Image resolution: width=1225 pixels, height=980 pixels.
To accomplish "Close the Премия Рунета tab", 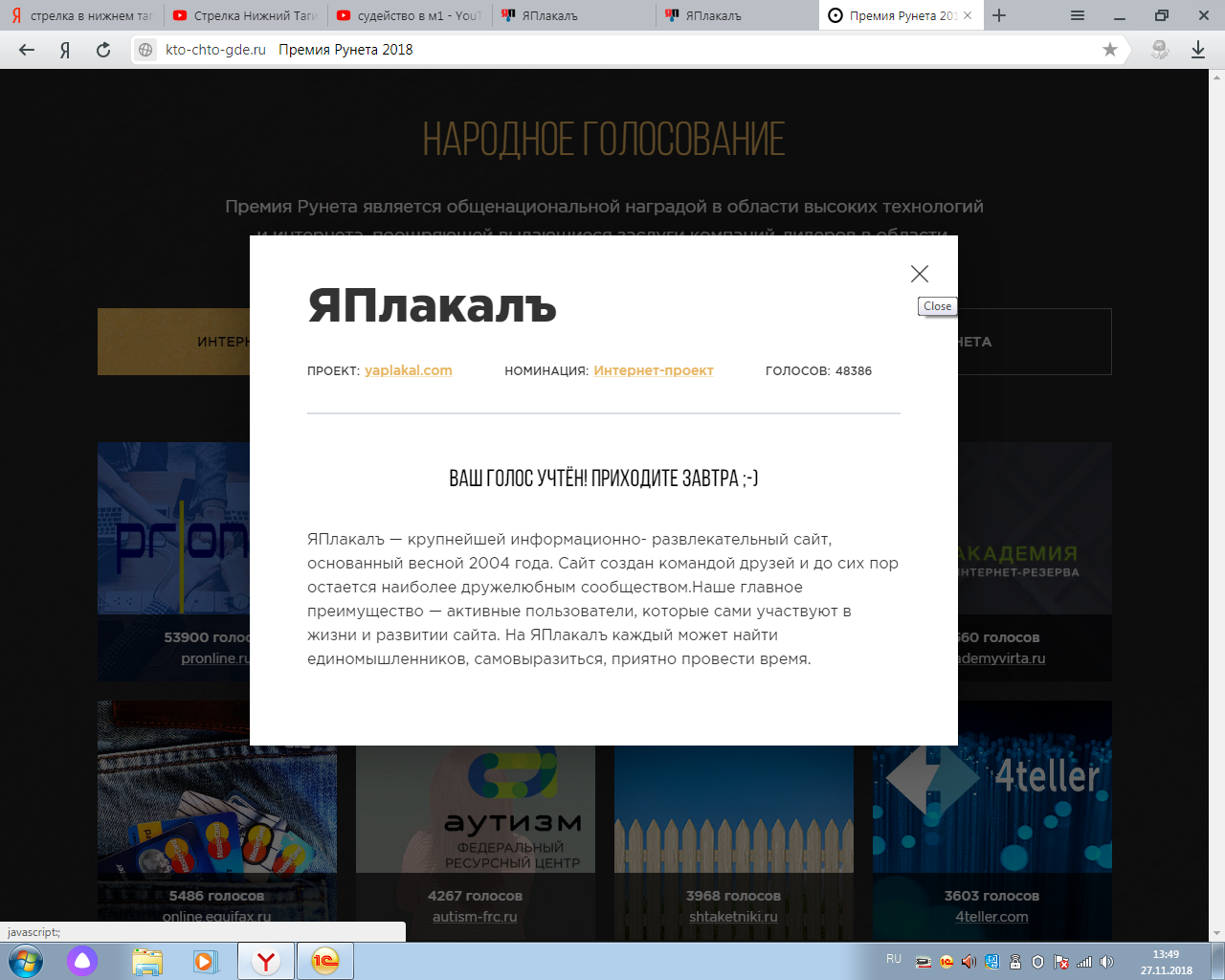I will tap(968, 15).
